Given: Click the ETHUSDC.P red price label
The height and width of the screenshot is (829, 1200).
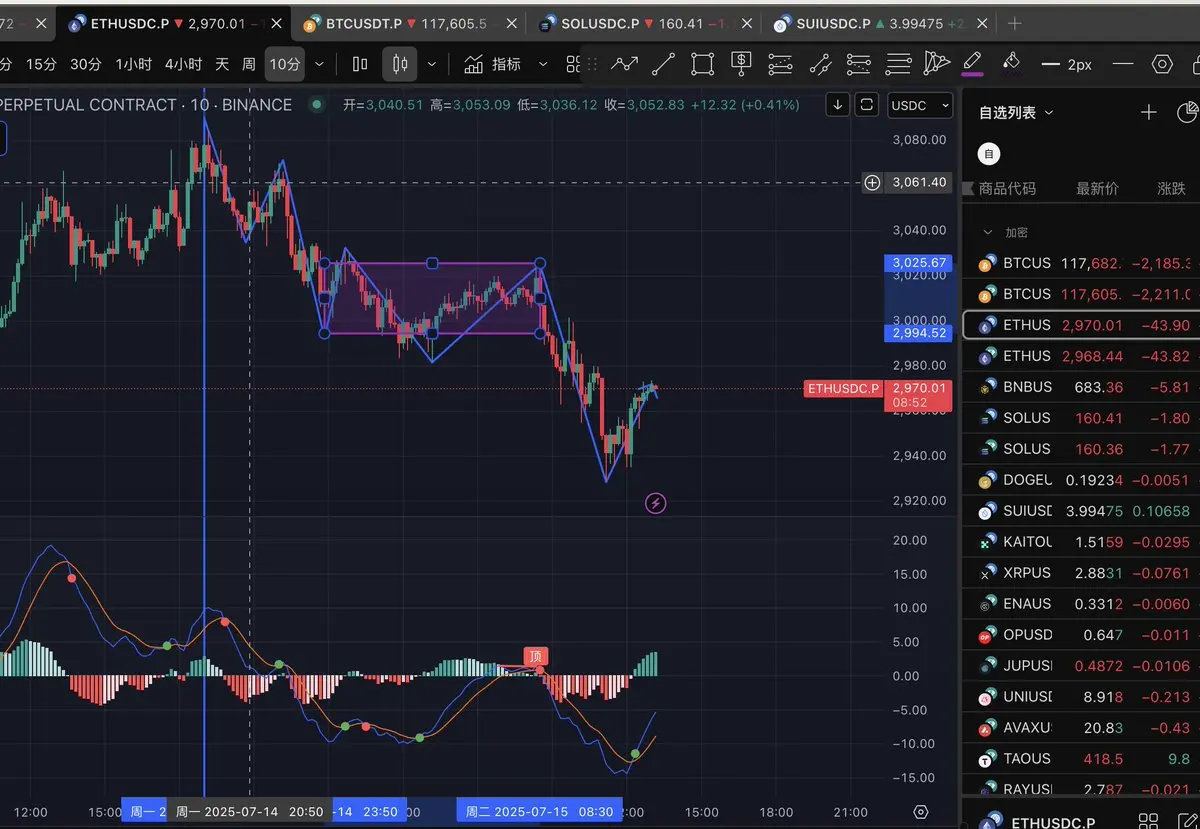Looking at the screenshot, I should [x=843, y=389].
